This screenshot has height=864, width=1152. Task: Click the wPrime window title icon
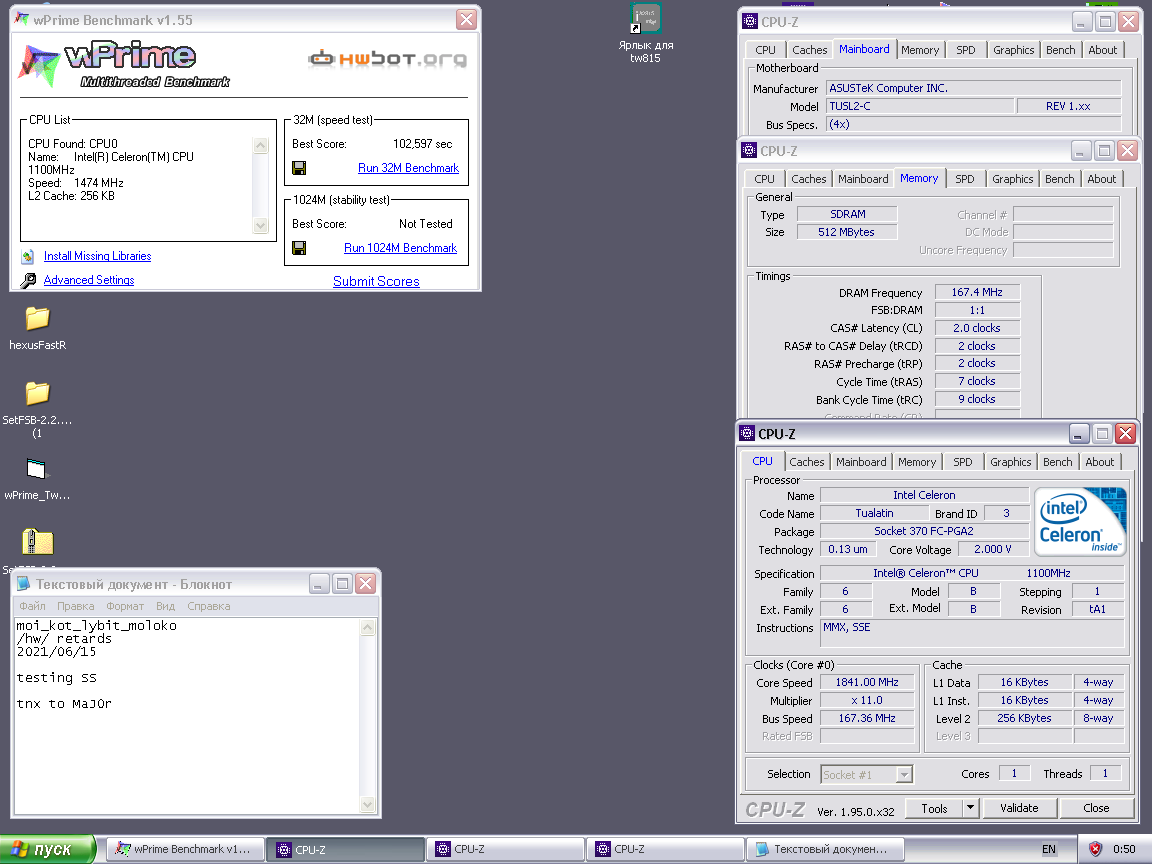click(x=22, y=20)
